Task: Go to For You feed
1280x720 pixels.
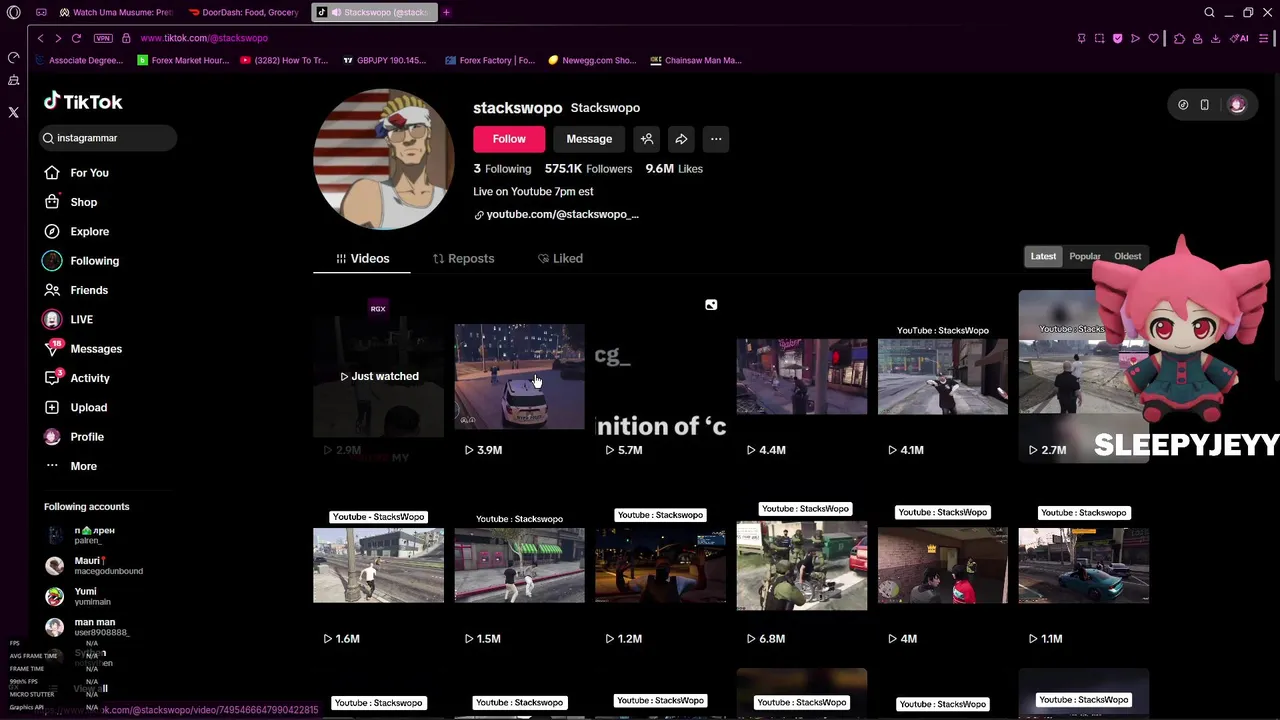Action: pyautogui.click(x=77, y=173)
